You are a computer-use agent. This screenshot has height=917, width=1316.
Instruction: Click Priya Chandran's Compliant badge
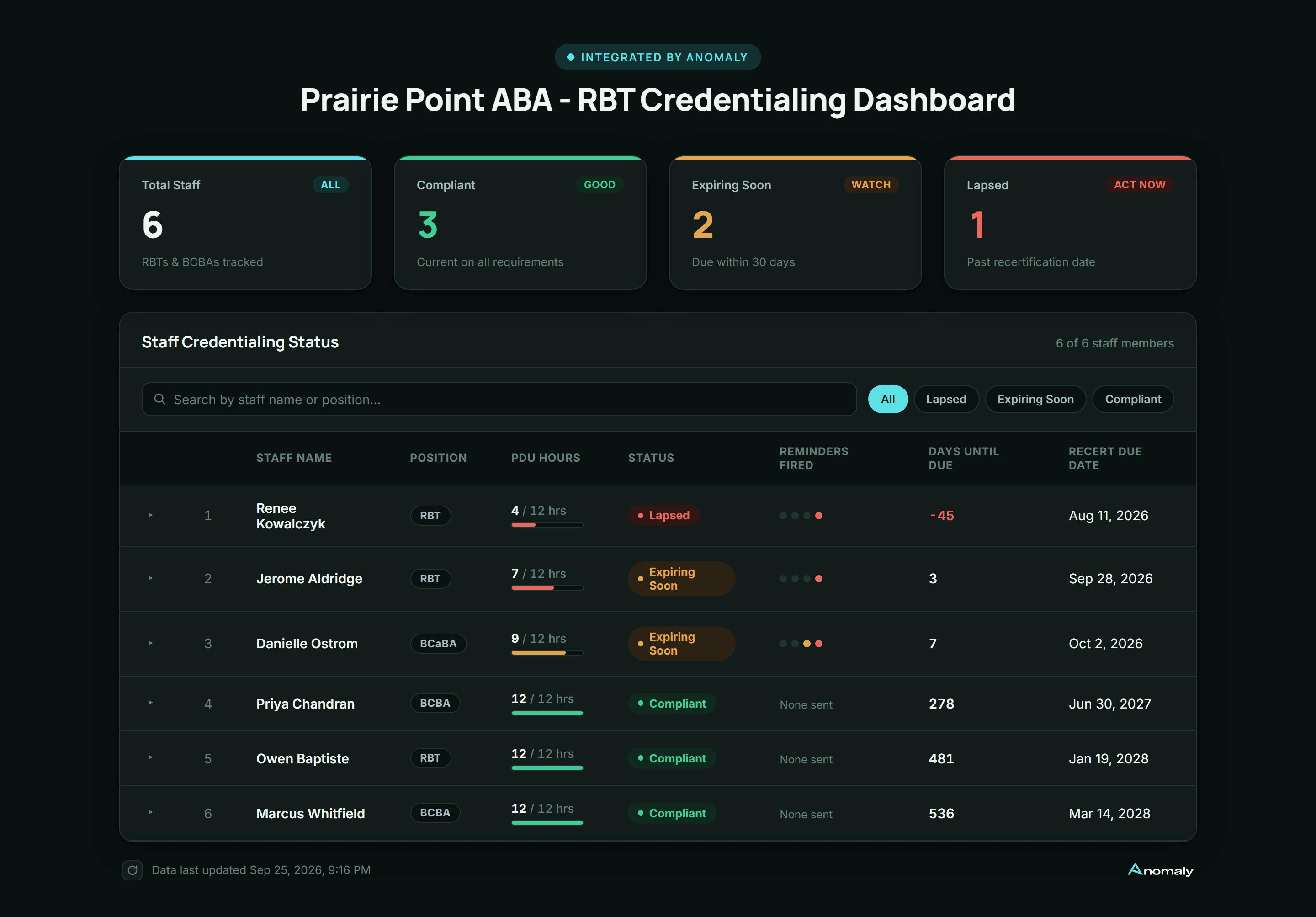tap(672, 703)
